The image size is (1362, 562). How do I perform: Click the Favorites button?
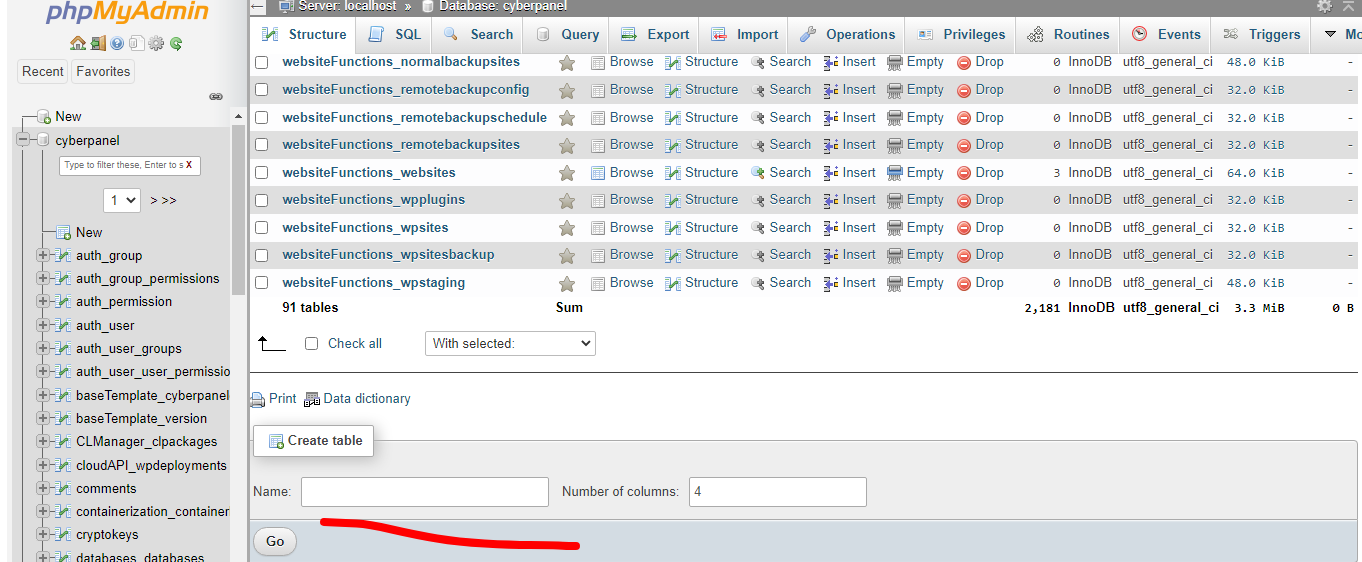pos(103,72)
